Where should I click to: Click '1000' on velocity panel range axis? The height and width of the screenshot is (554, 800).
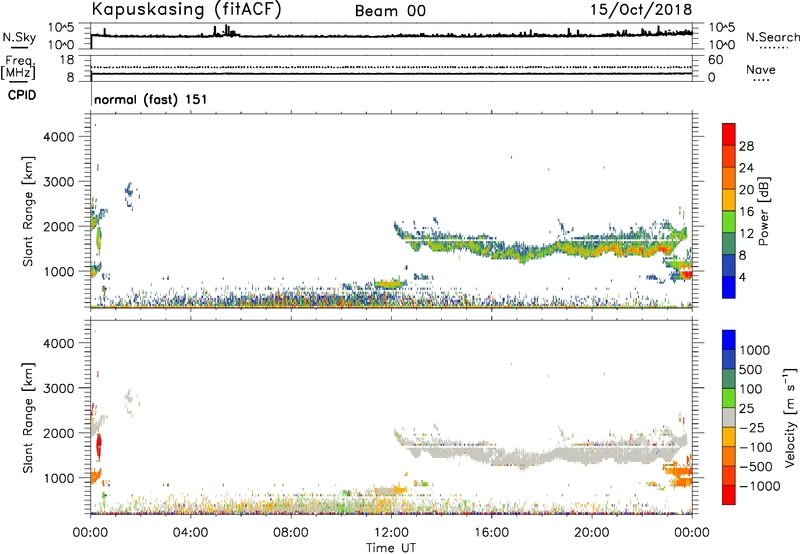[59, 478]
